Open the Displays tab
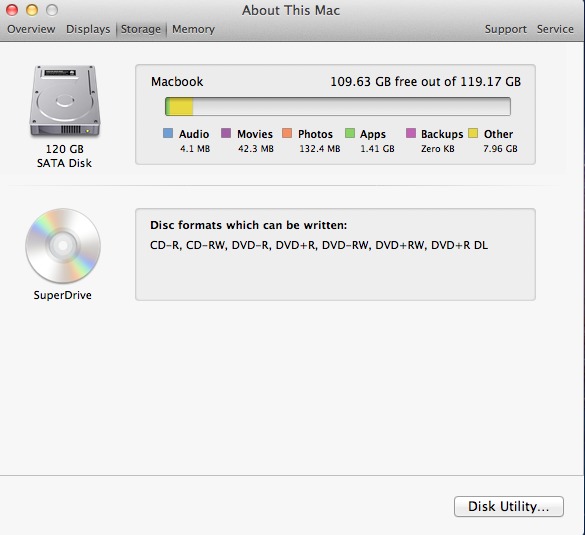This screenshot has height=535, width=585. pyautogui.click(x=88, y=29)
